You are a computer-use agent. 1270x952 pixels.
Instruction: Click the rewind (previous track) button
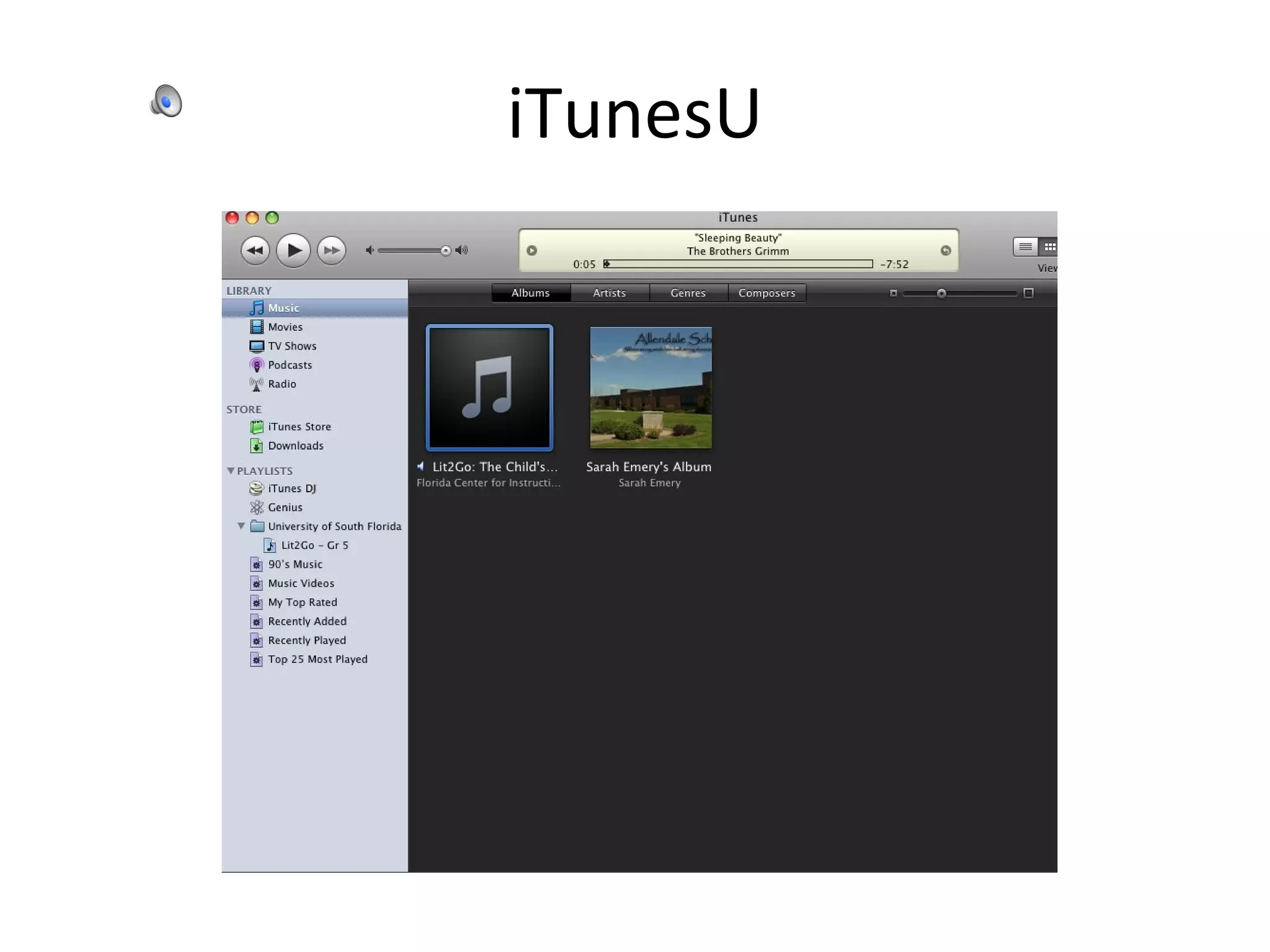point(255,250)
